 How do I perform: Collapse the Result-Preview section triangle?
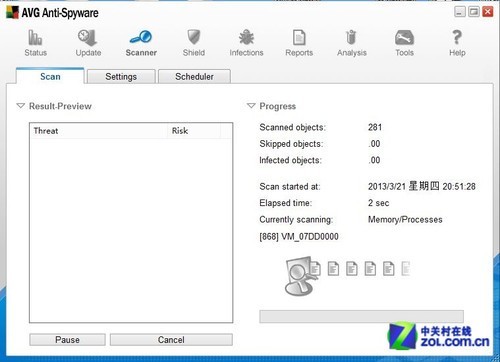(21, 106)
